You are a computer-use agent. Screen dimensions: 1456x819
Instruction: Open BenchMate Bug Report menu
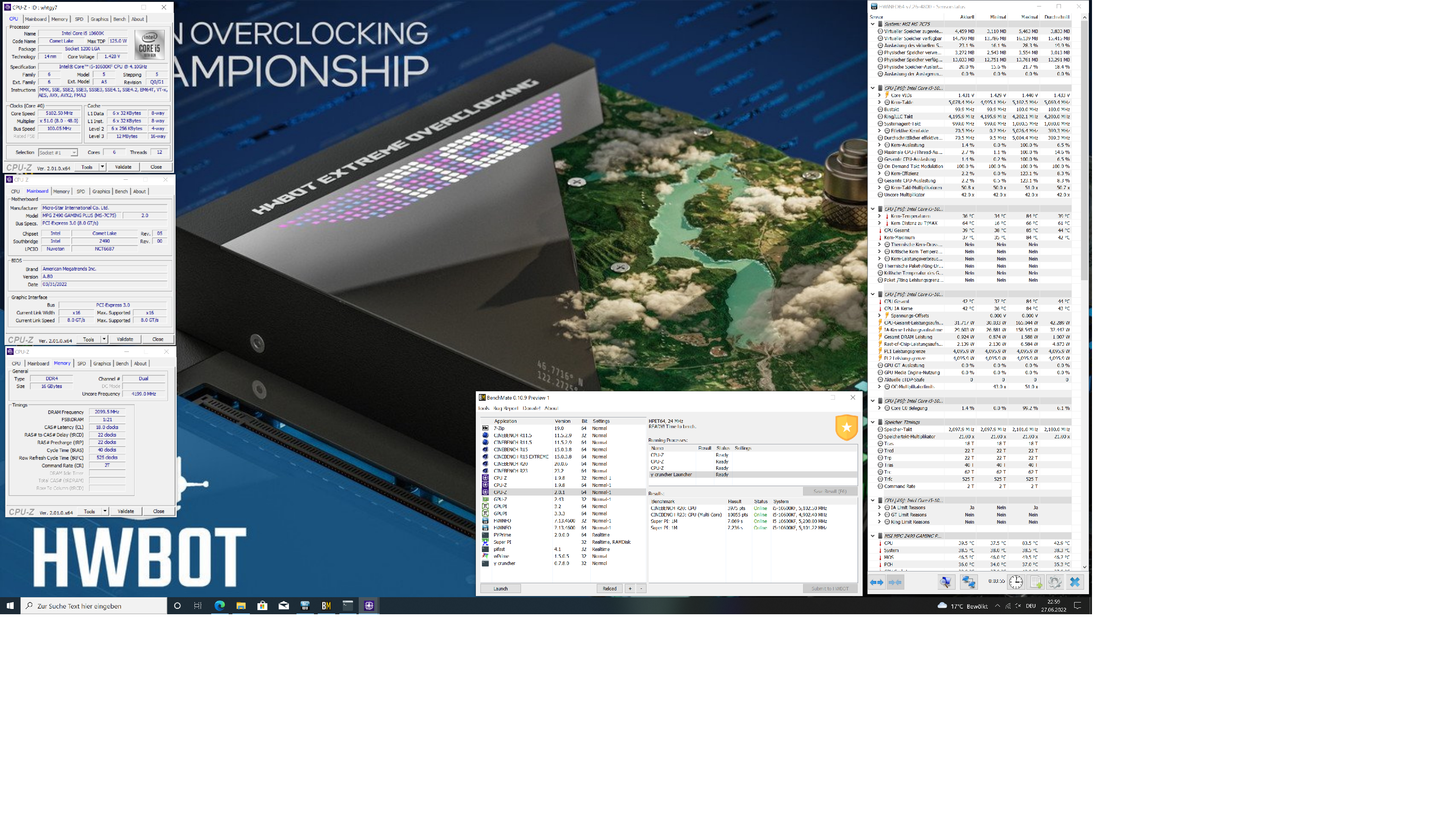pyautogui.click(x=505, y=408)
